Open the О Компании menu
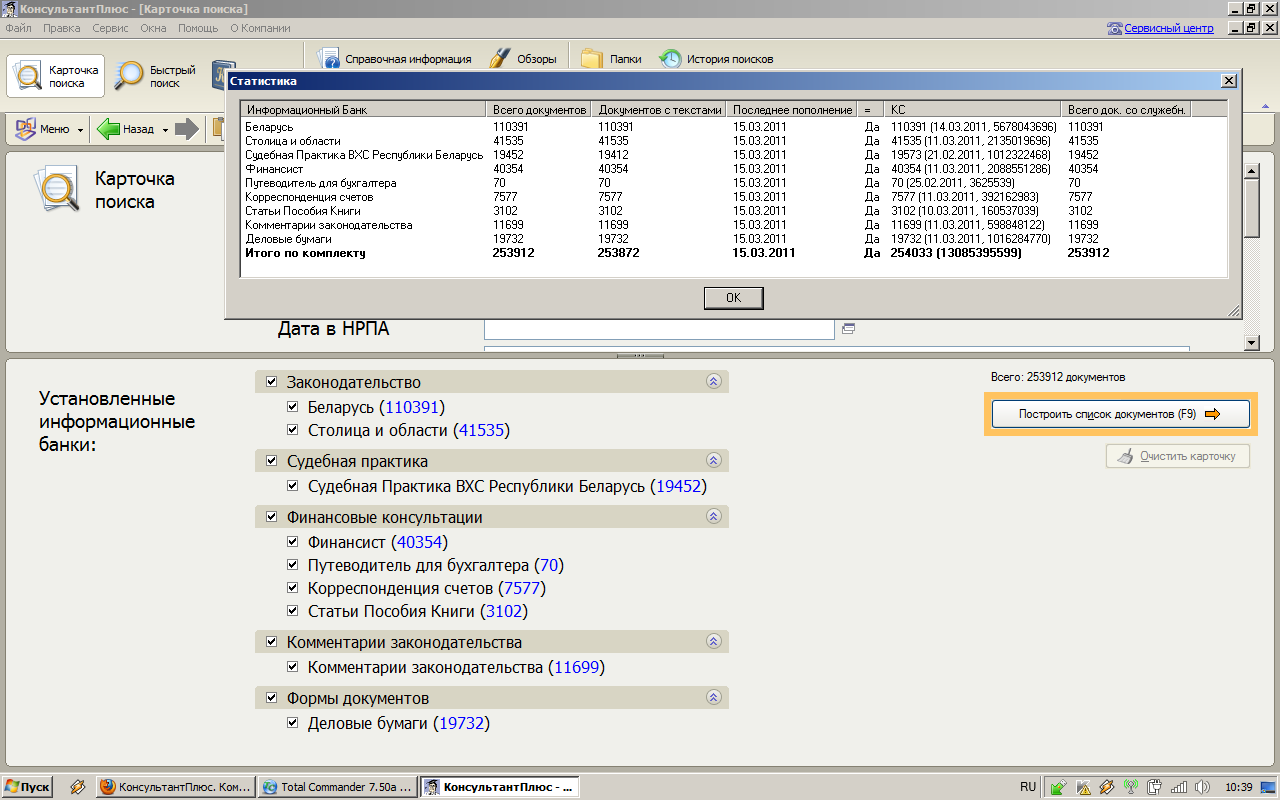 (x=260, y=28)
